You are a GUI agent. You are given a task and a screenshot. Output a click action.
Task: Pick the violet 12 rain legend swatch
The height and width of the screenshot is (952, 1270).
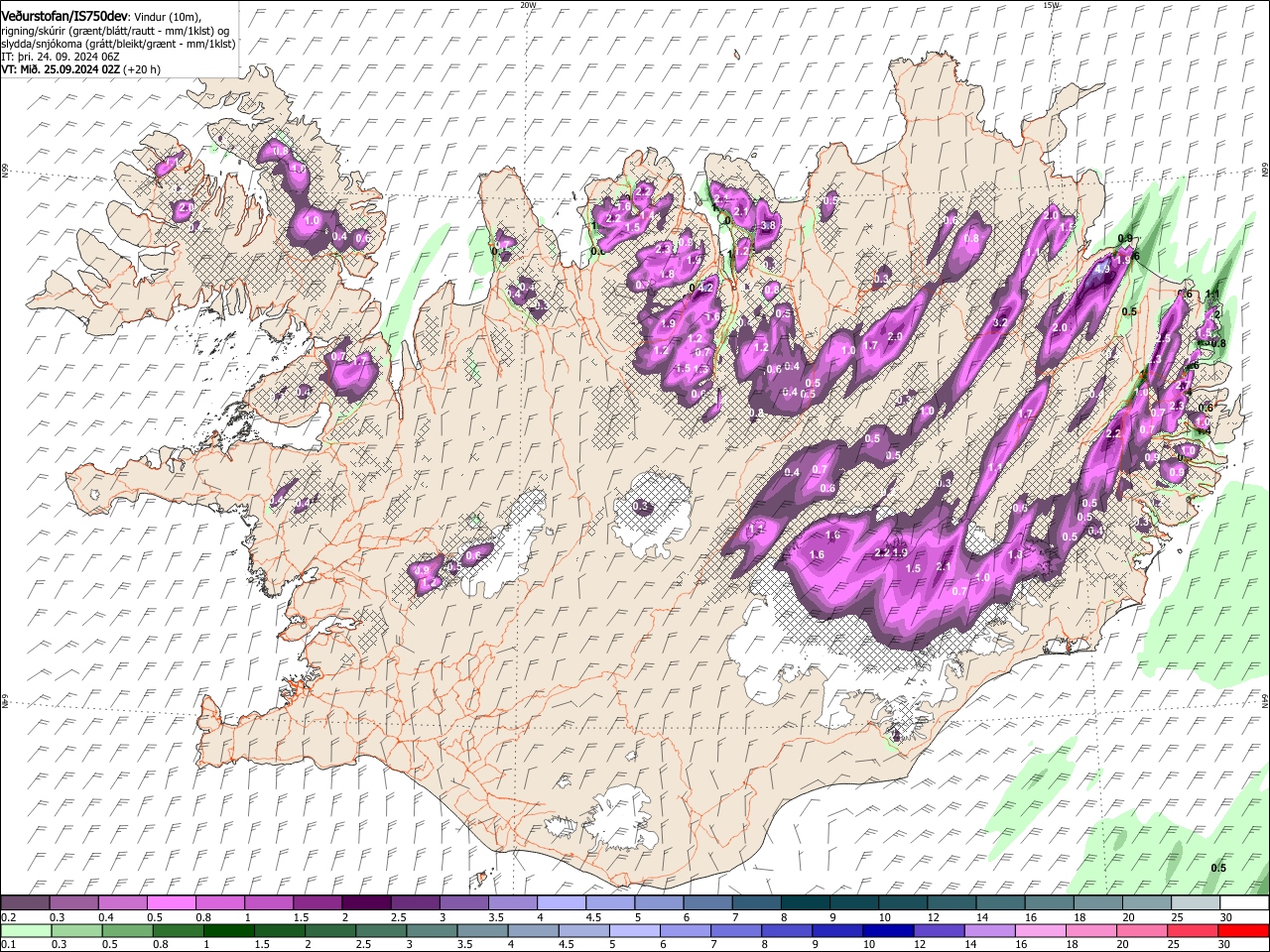tap(939, 931)
